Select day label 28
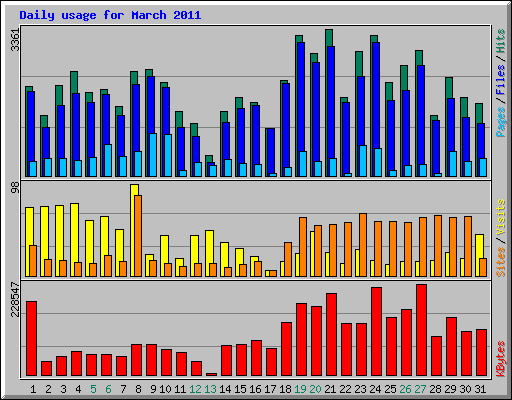Image resolution: width=512 pixels, height=400 pixels. (435, 389)
